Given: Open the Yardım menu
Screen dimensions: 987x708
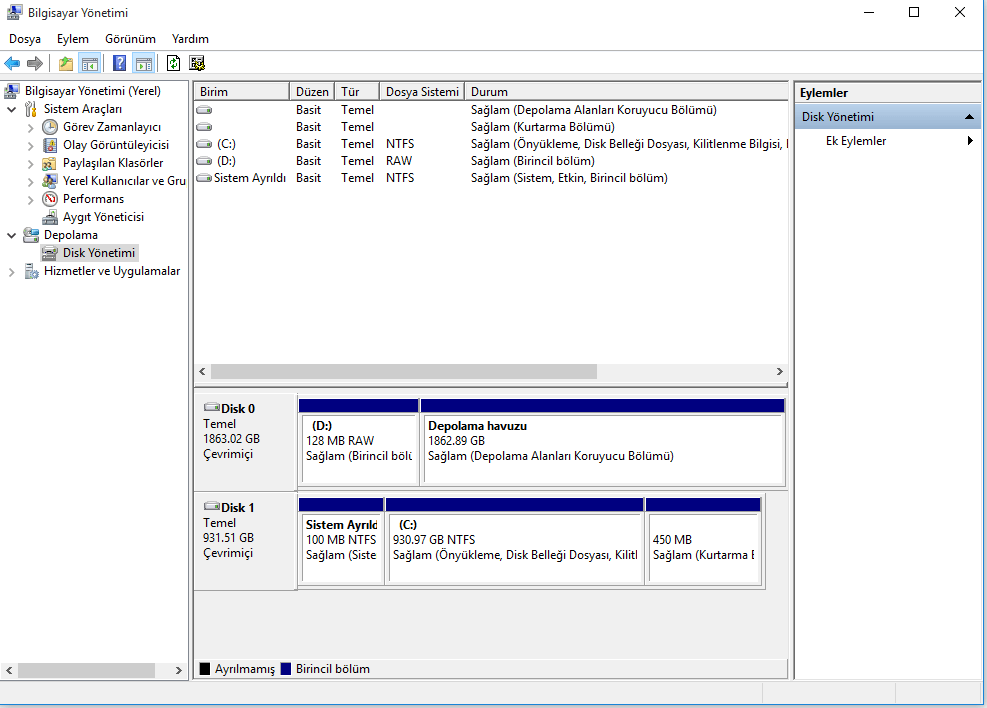Looking at the screenshot, I should pyautogui.click(x=190, y=39).
